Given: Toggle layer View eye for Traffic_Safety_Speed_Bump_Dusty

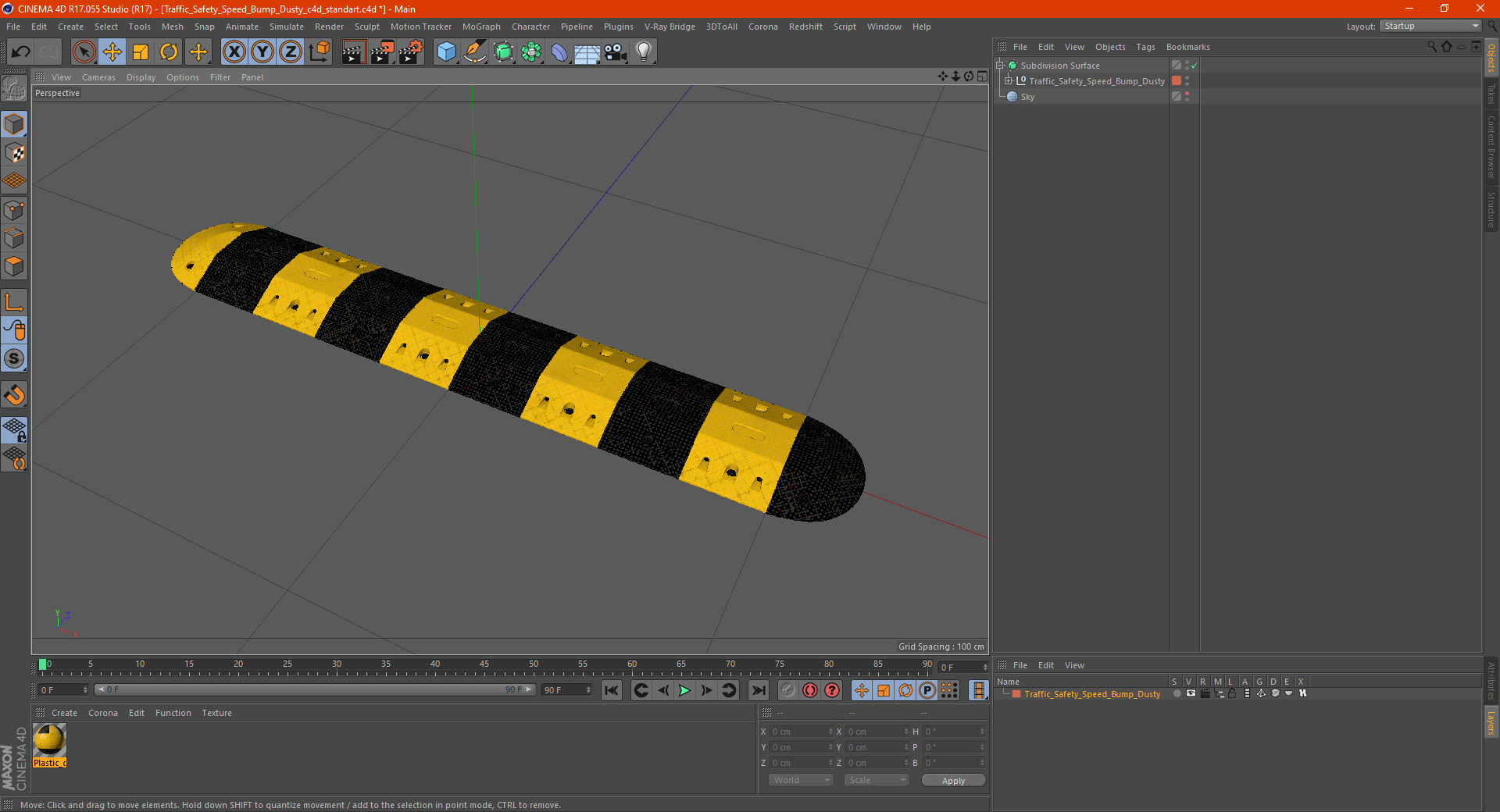Looking at the screenshot, I should click(x=1191, y=693).
